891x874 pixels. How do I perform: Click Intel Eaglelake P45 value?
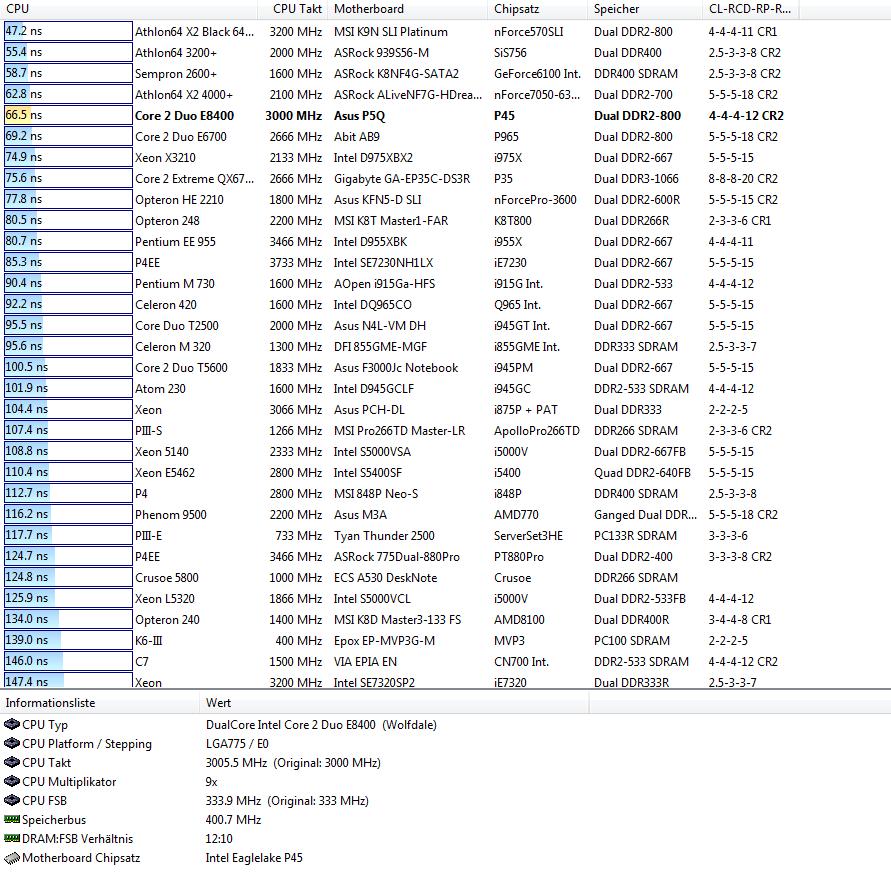(254, 858)
